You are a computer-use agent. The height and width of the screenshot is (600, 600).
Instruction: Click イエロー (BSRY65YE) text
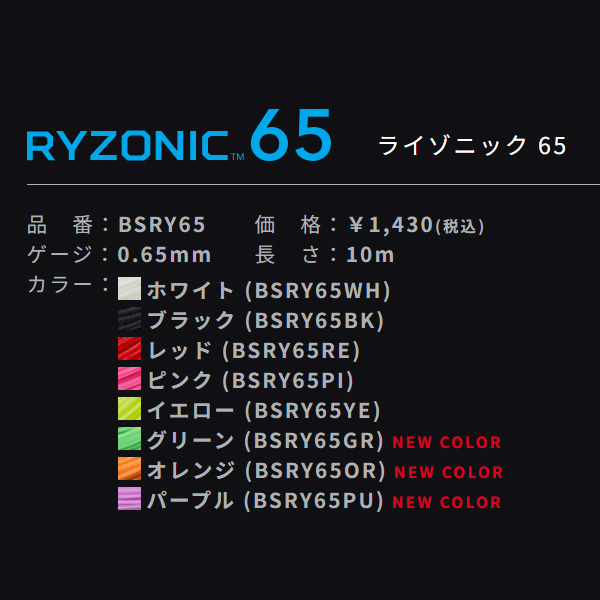pos(264,411)
